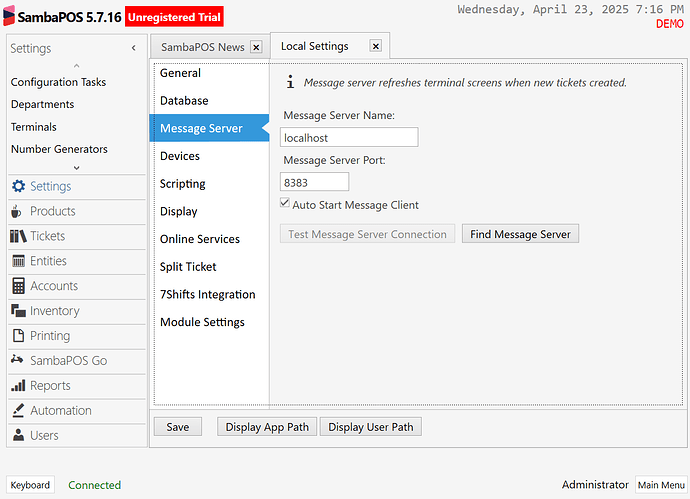Click Test Message Server Connection button
The width and height of the screenshot is (690, 499).
(367, 234)
